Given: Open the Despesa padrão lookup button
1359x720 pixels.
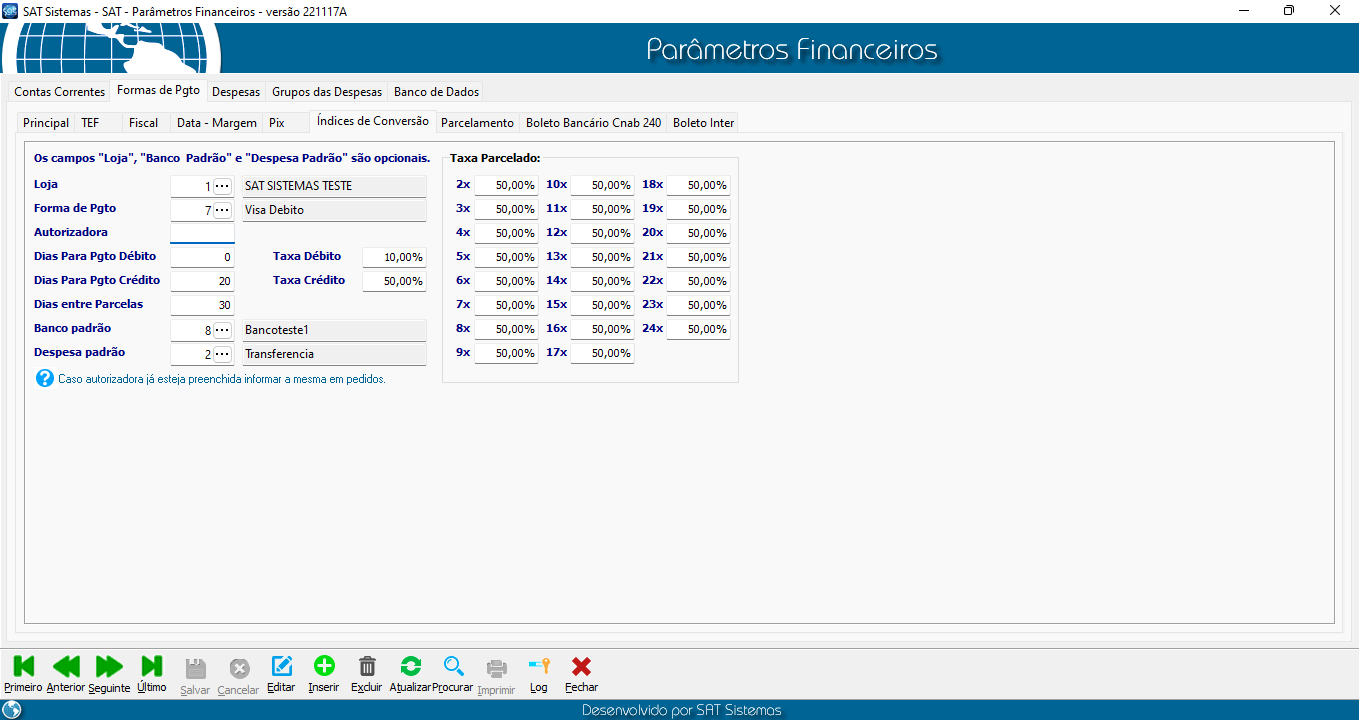Looking at the screenshot, I should click(x=222, y=354).
